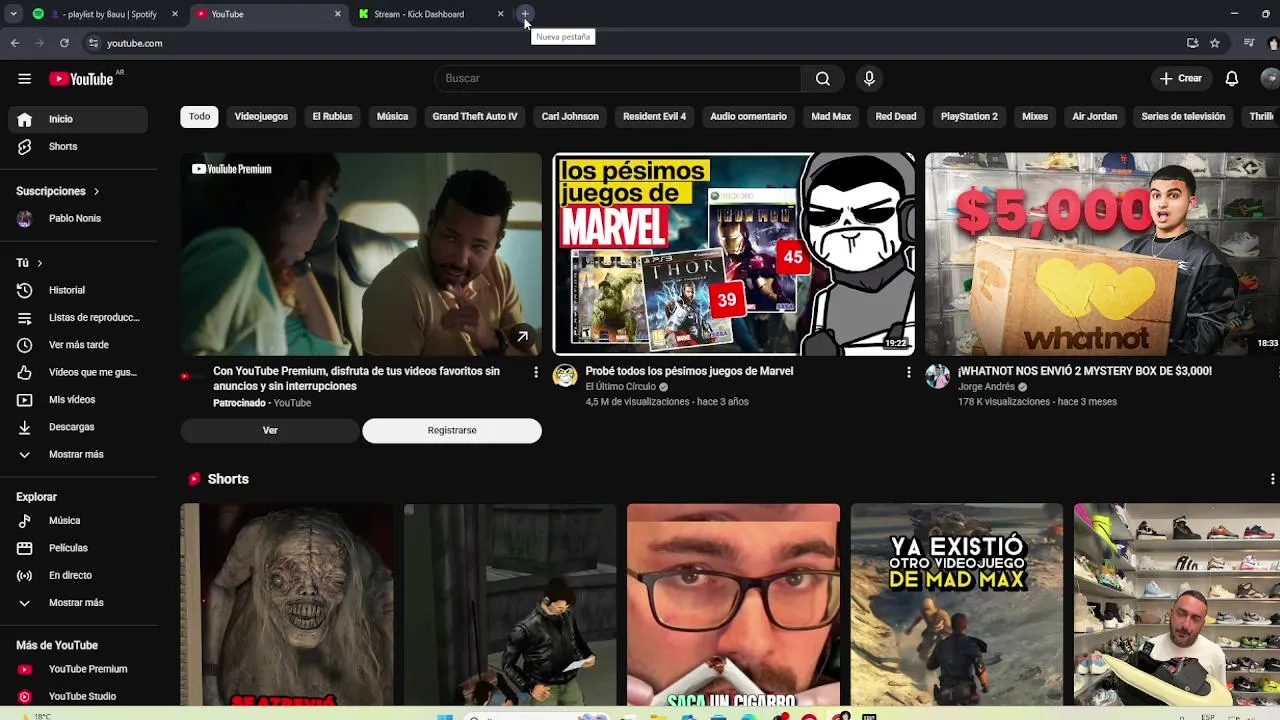
Task: Open options menu for Premium ad
Action: coord(536,372)
